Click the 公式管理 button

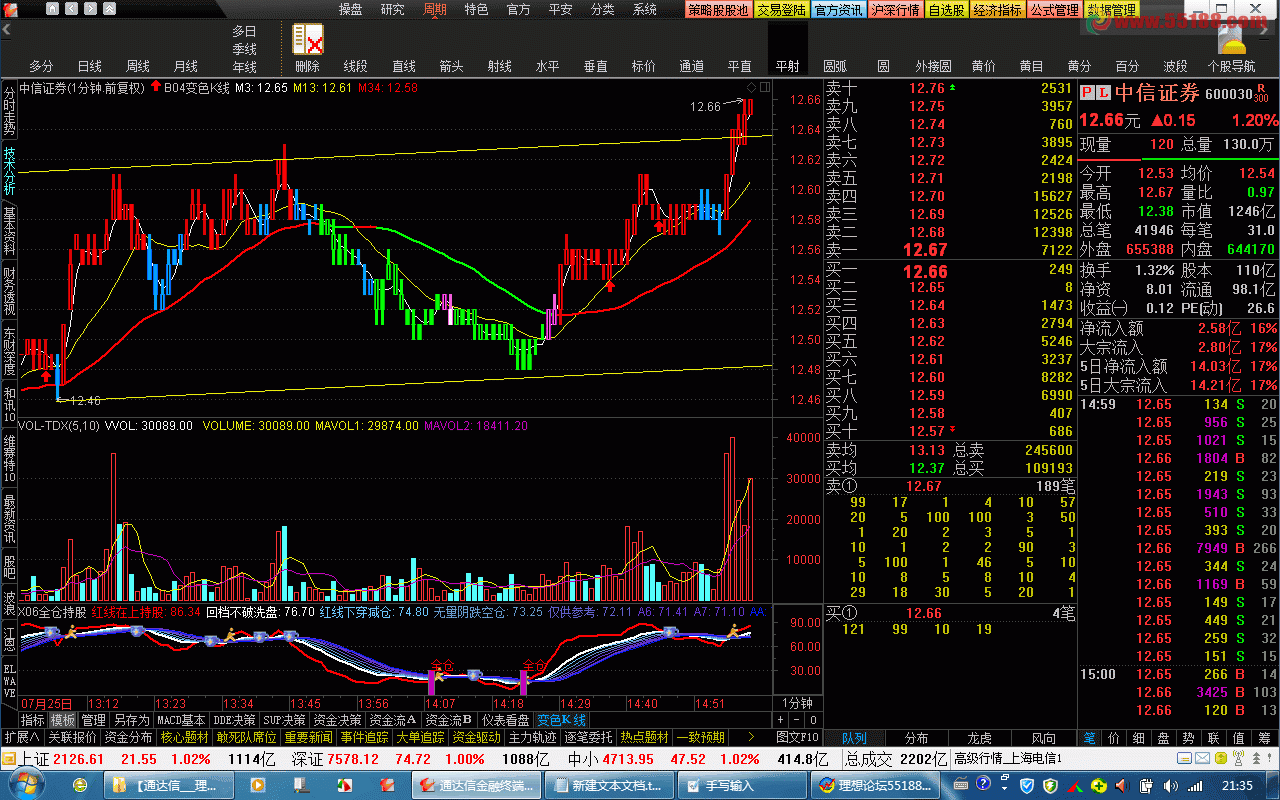click(1054, 10)
